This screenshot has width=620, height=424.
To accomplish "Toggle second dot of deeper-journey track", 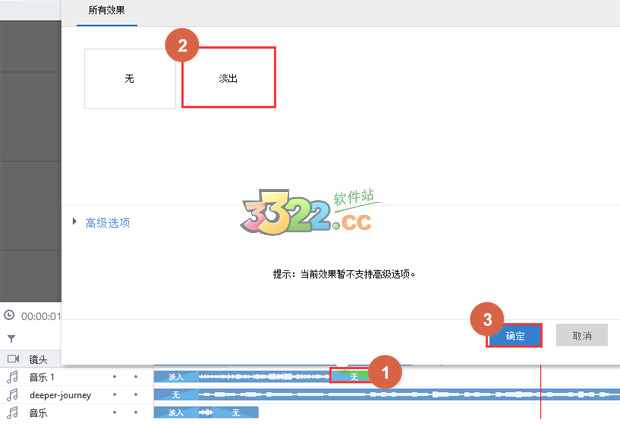I will tap(136, 394).
